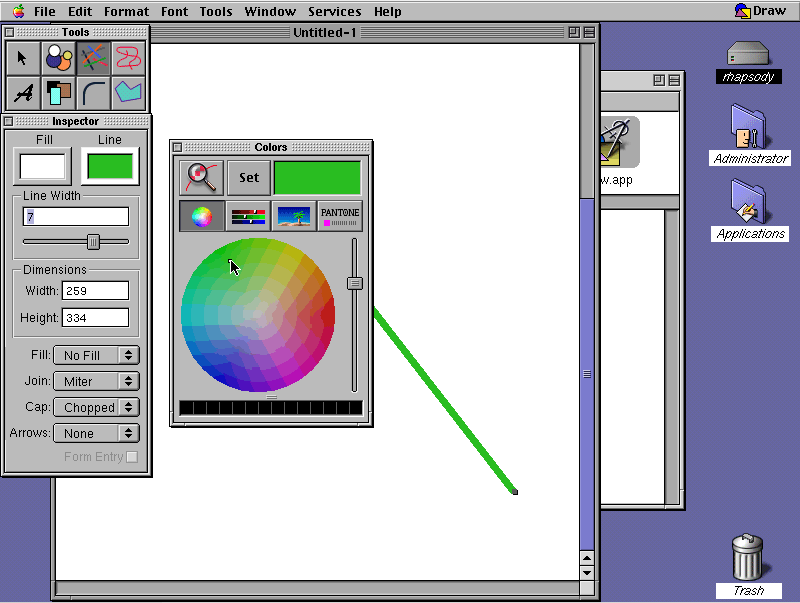Open the Help menu
800x603 pixels.
coord(388,11)
